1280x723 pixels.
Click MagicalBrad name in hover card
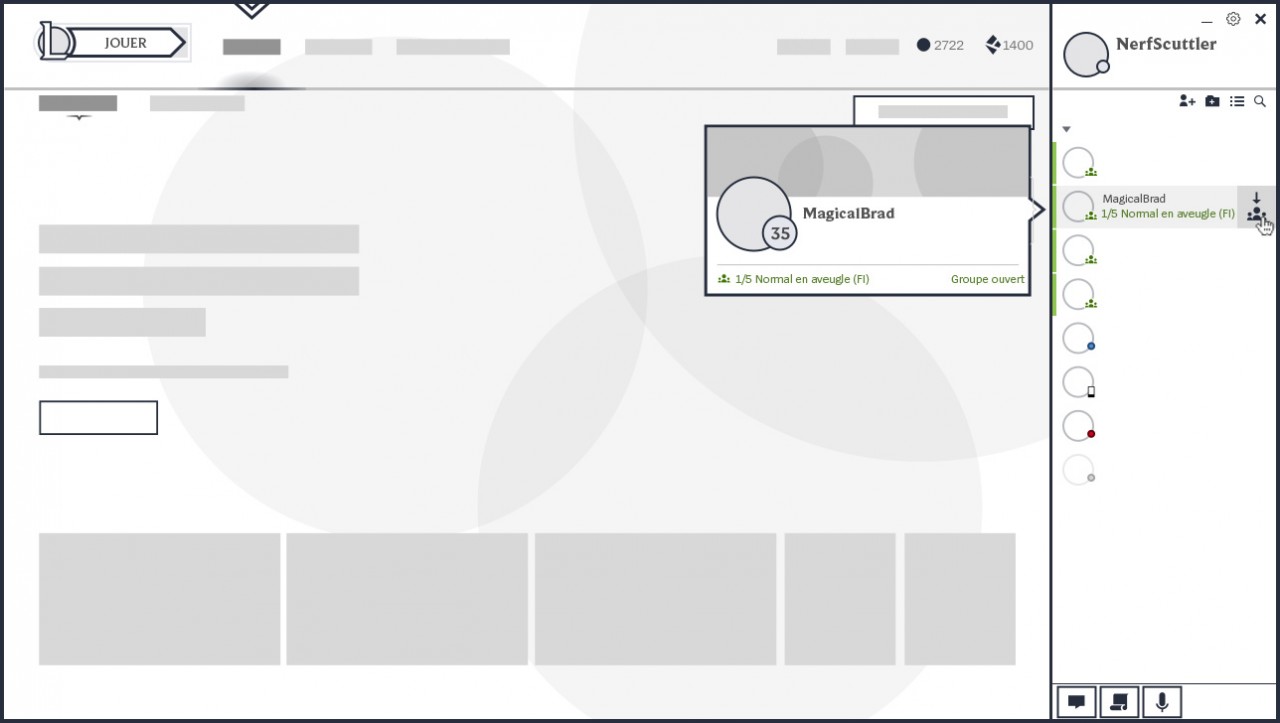point(849,214)
